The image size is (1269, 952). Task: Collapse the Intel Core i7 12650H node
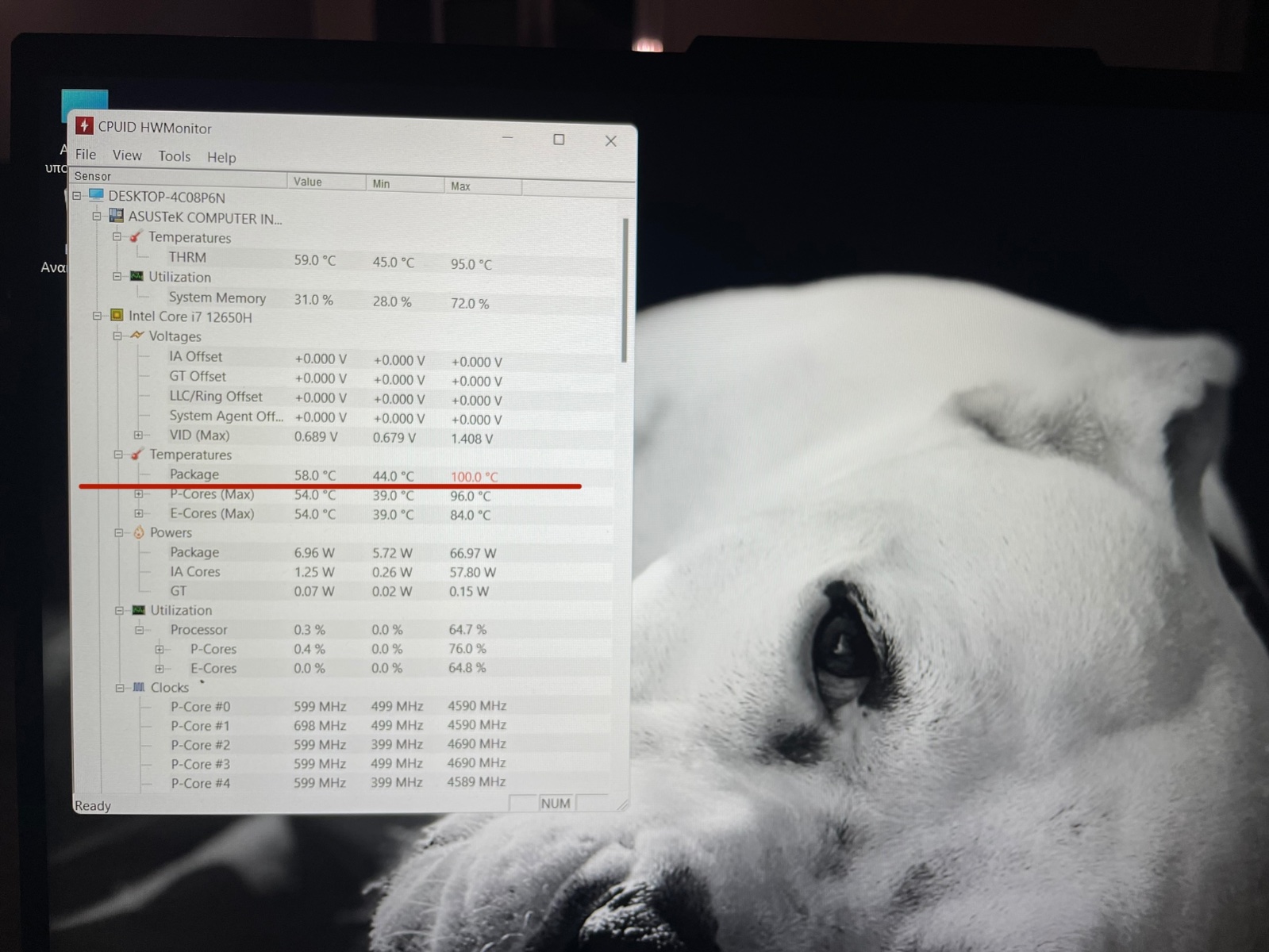97,315
